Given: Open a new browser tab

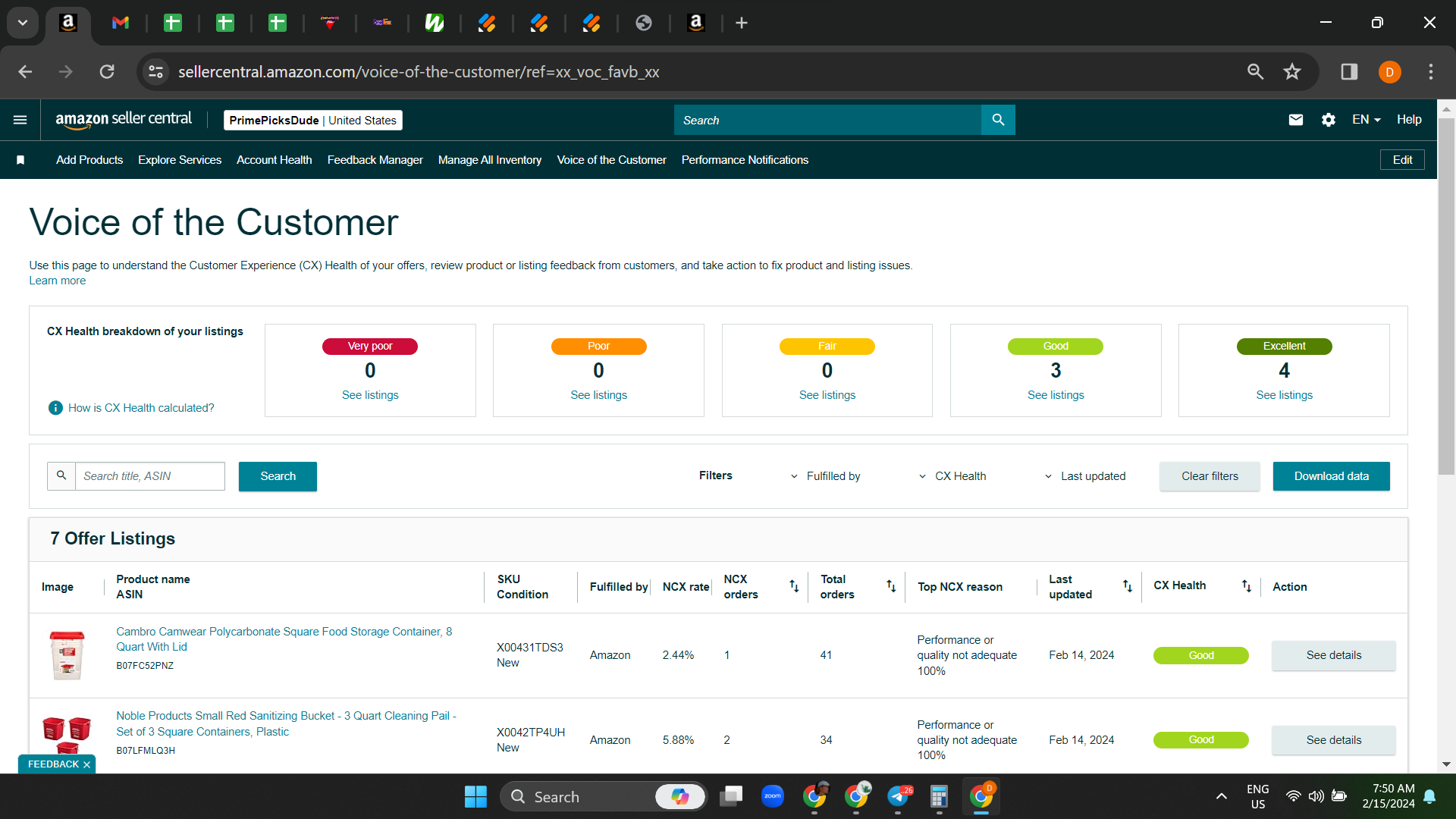Looking at the screenshot, I should tap(742, 23).
